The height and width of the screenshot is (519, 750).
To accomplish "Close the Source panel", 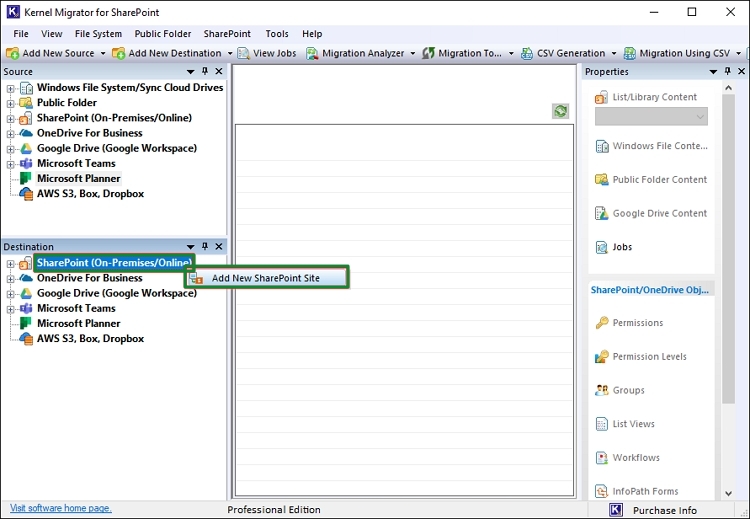I will click(219, 71).
